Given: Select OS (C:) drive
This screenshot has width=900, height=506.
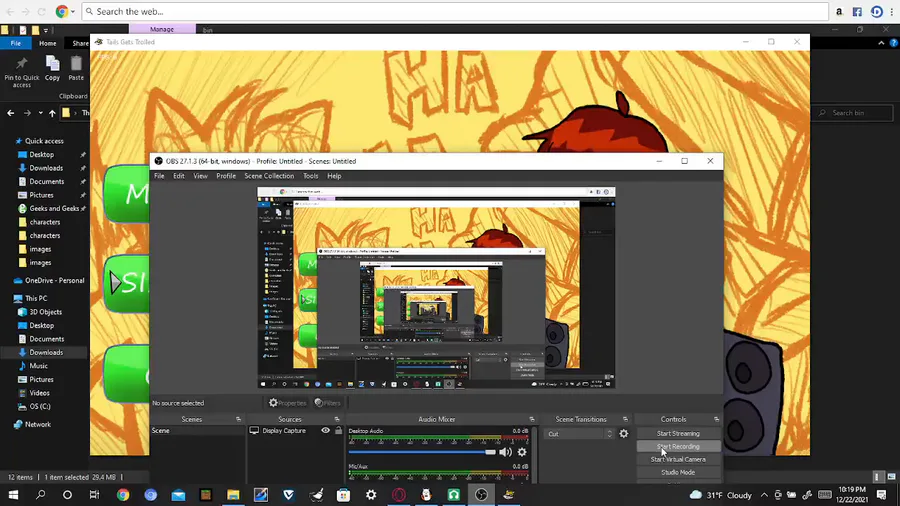Looking at the screenshot, I should tap(40, 406).
